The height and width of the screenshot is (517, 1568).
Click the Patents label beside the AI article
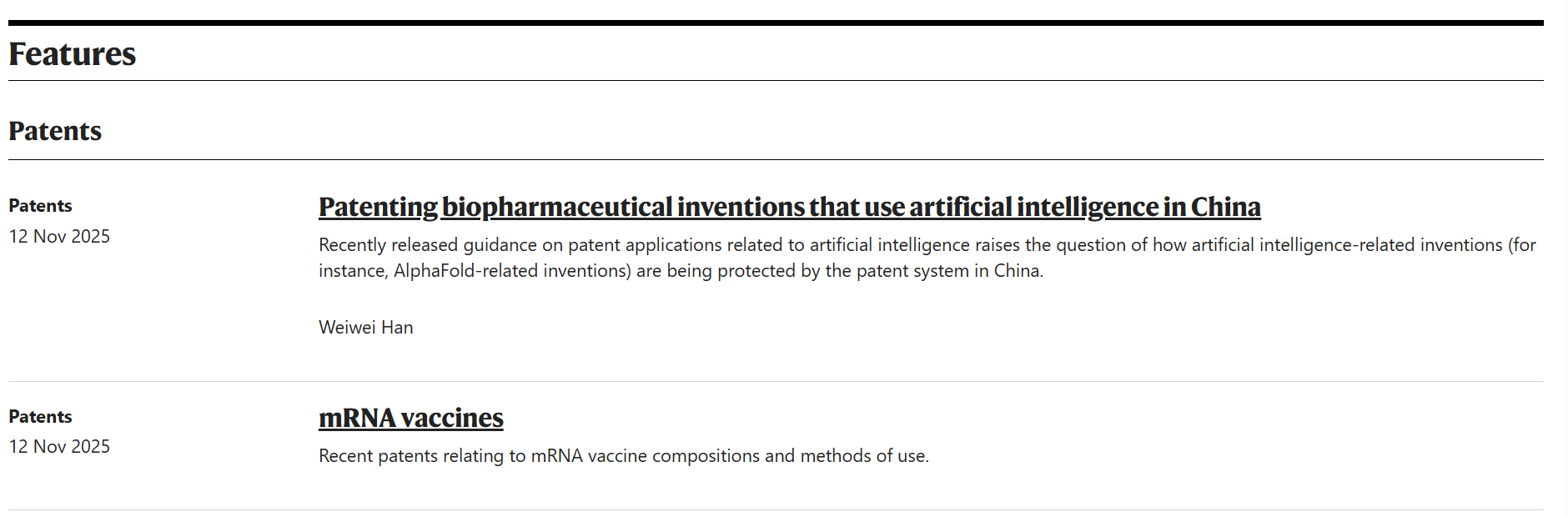tap(40, 206)
